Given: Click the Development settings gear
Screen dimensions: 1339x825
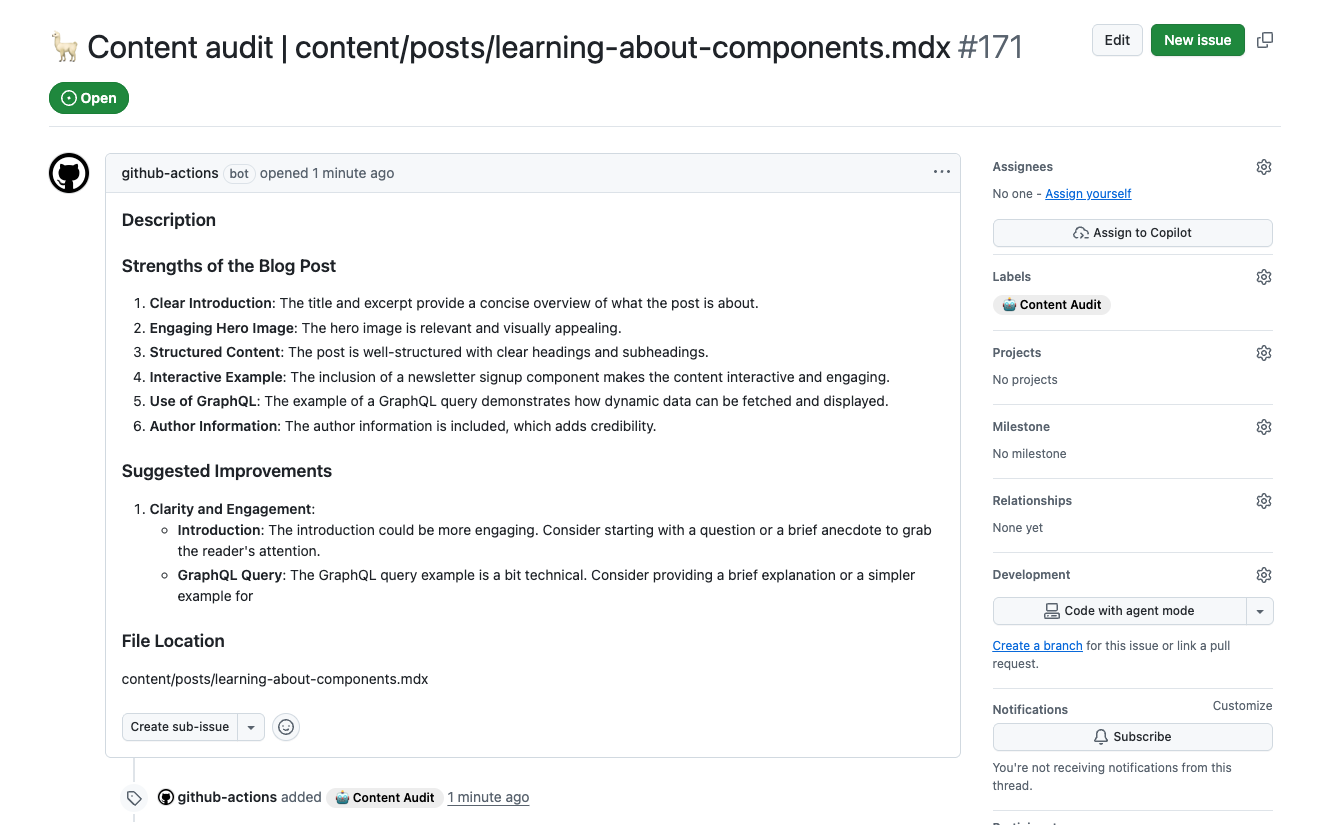Looking at the screenshot, I should click(1263, 574).
